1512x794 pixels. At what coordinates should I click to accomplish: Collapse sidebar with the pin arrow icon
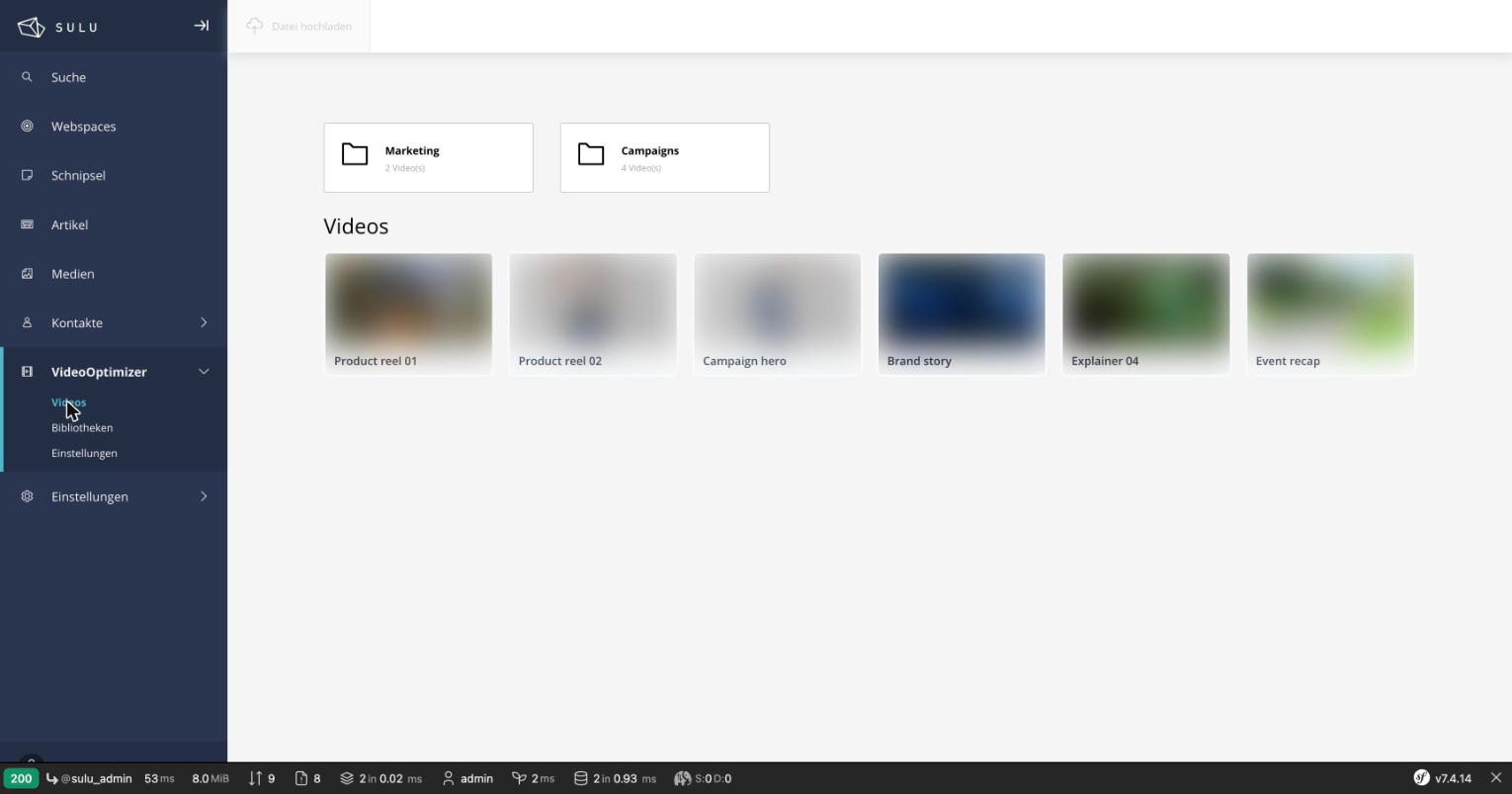click(x=202, y=26)
